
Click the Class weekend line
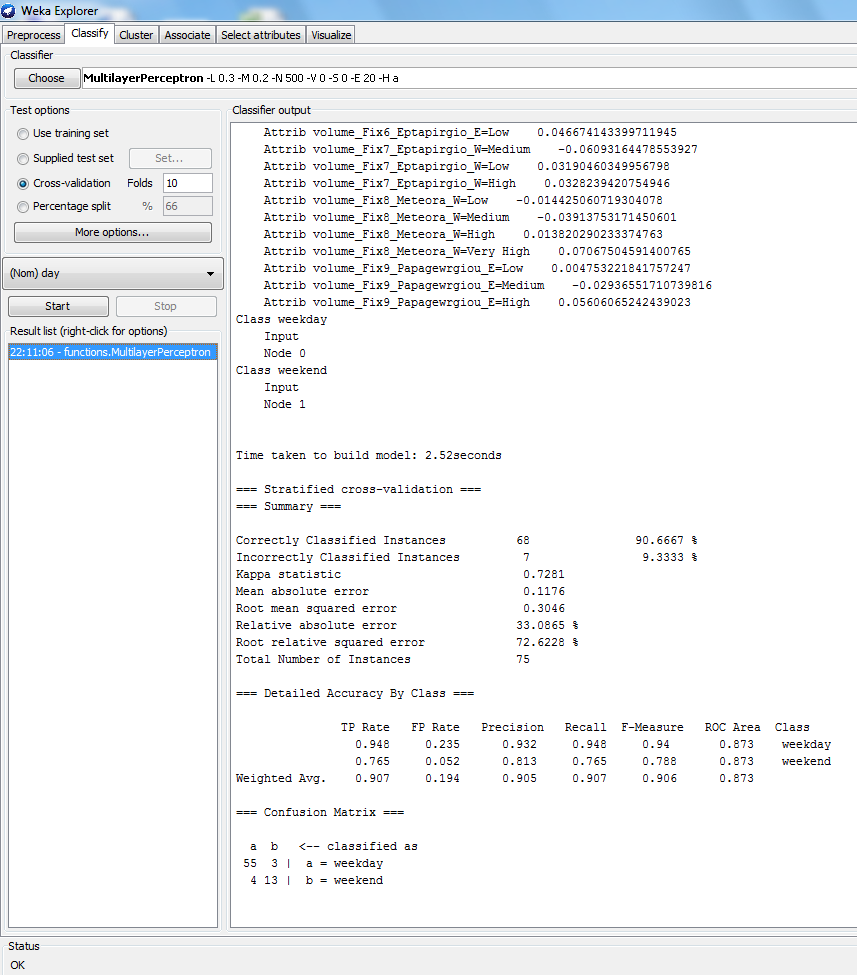point(281,371)
